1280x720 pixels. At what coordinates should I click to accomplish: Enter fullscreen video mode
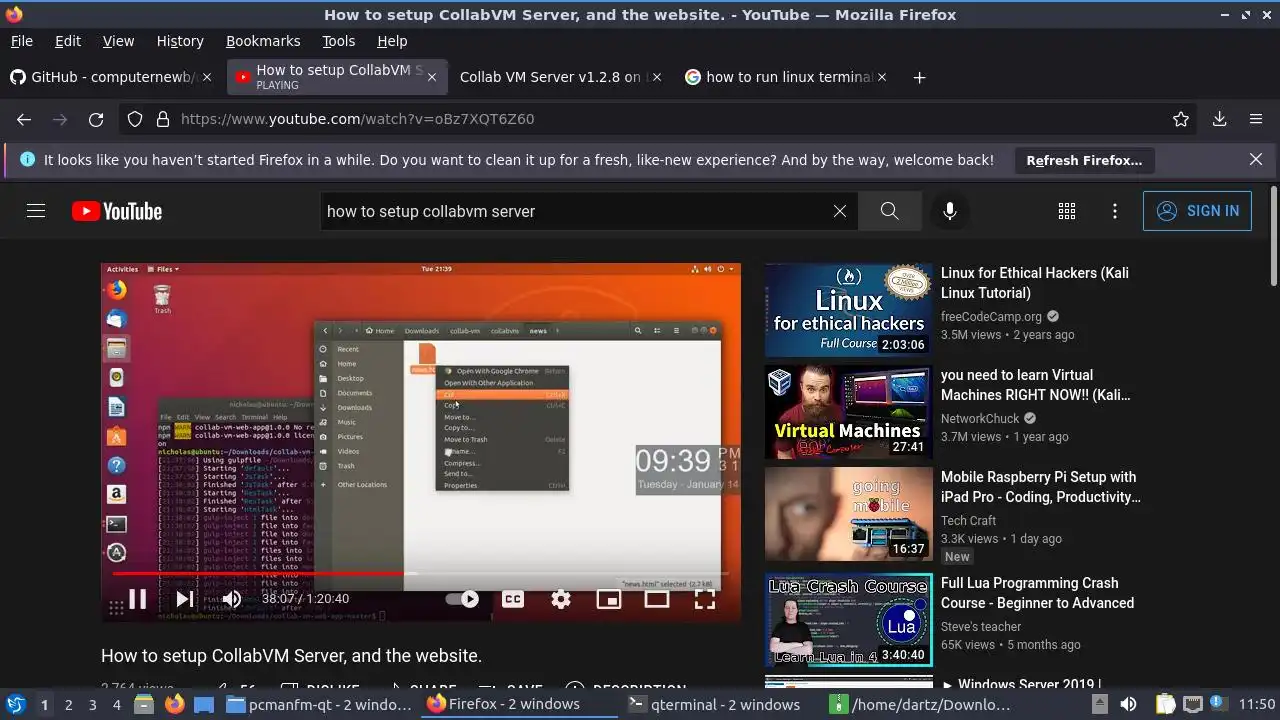click(x=705, y=599)
